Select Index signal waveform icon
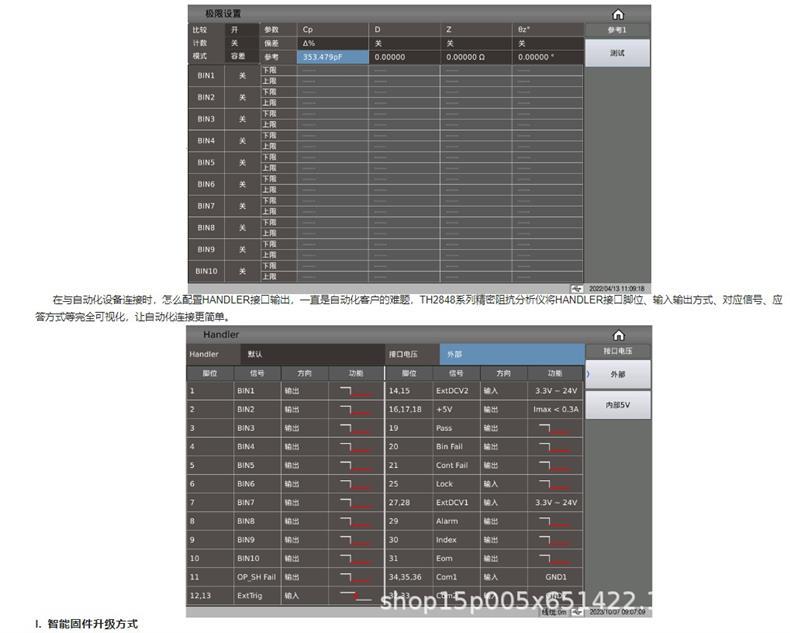 555,540
